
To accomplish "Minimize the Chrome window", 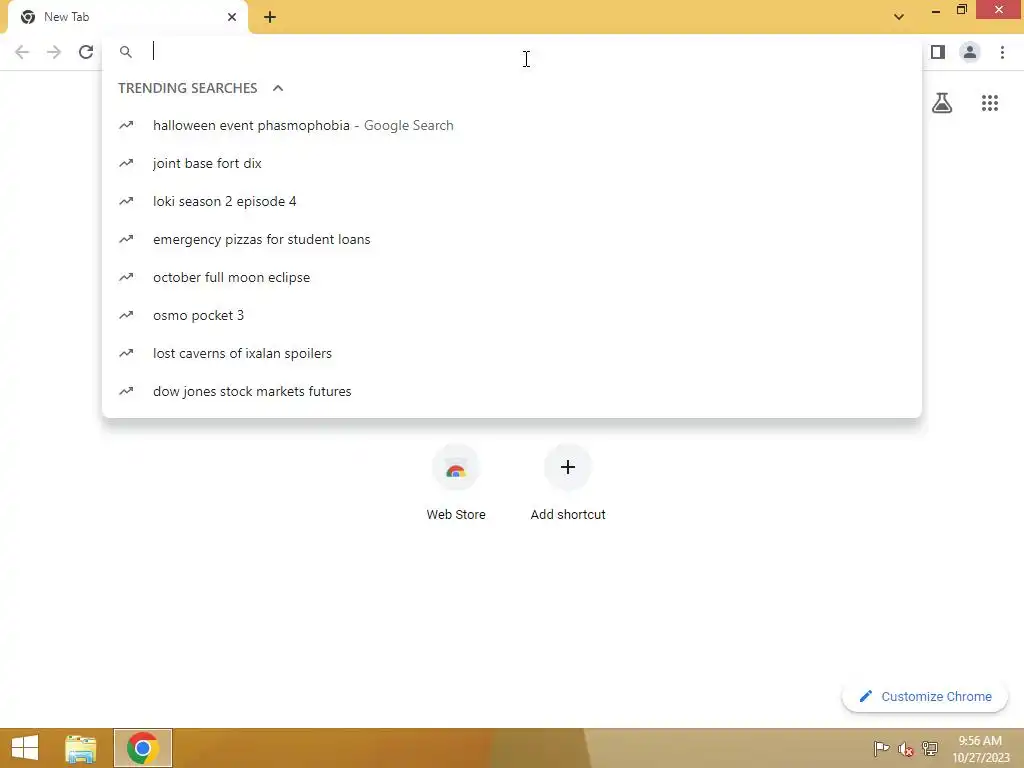I will (x=936, y=10).
